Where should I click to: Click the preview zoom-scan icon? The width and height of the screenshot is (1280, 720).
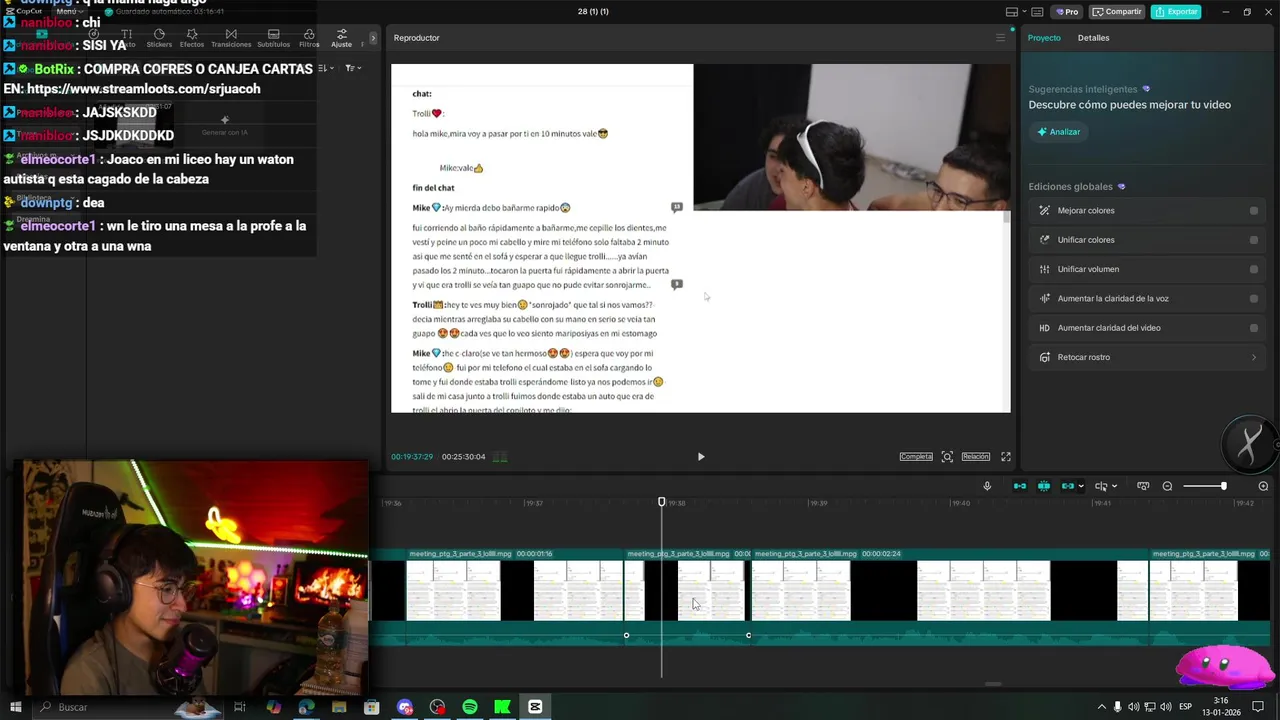click(947, 457)
